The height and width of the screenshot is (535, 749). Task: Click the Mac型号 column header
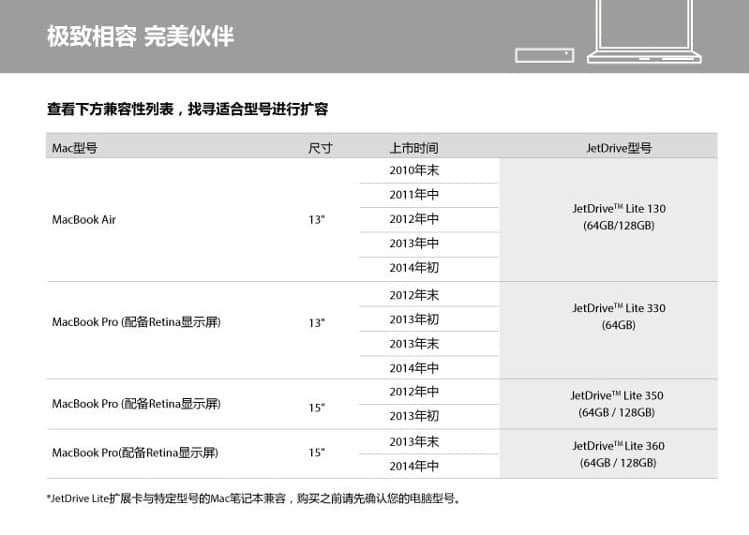tap(75, 148)
